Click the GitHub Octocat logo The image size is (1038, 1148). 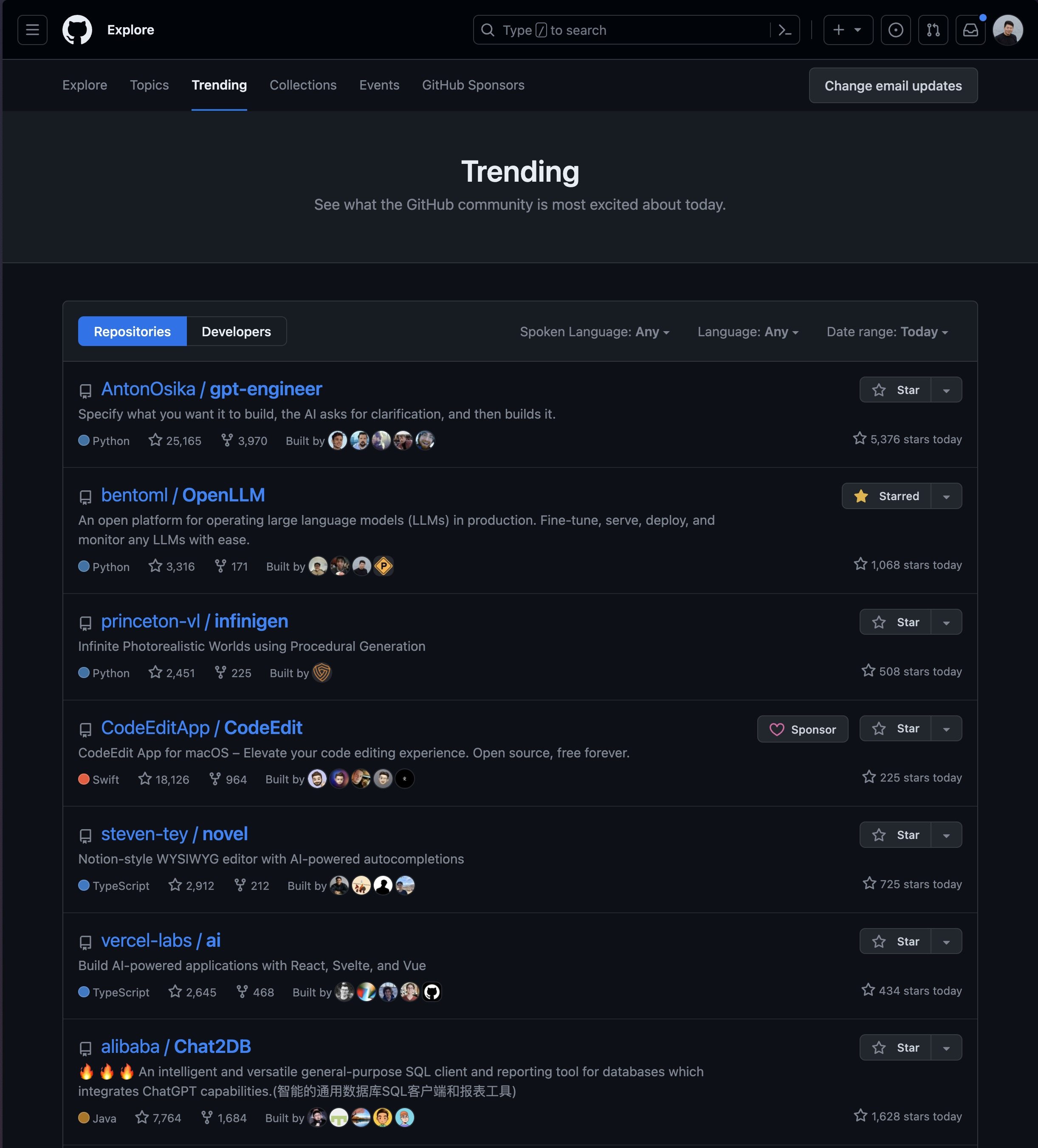pyautogui.click(x=77, y=30)
